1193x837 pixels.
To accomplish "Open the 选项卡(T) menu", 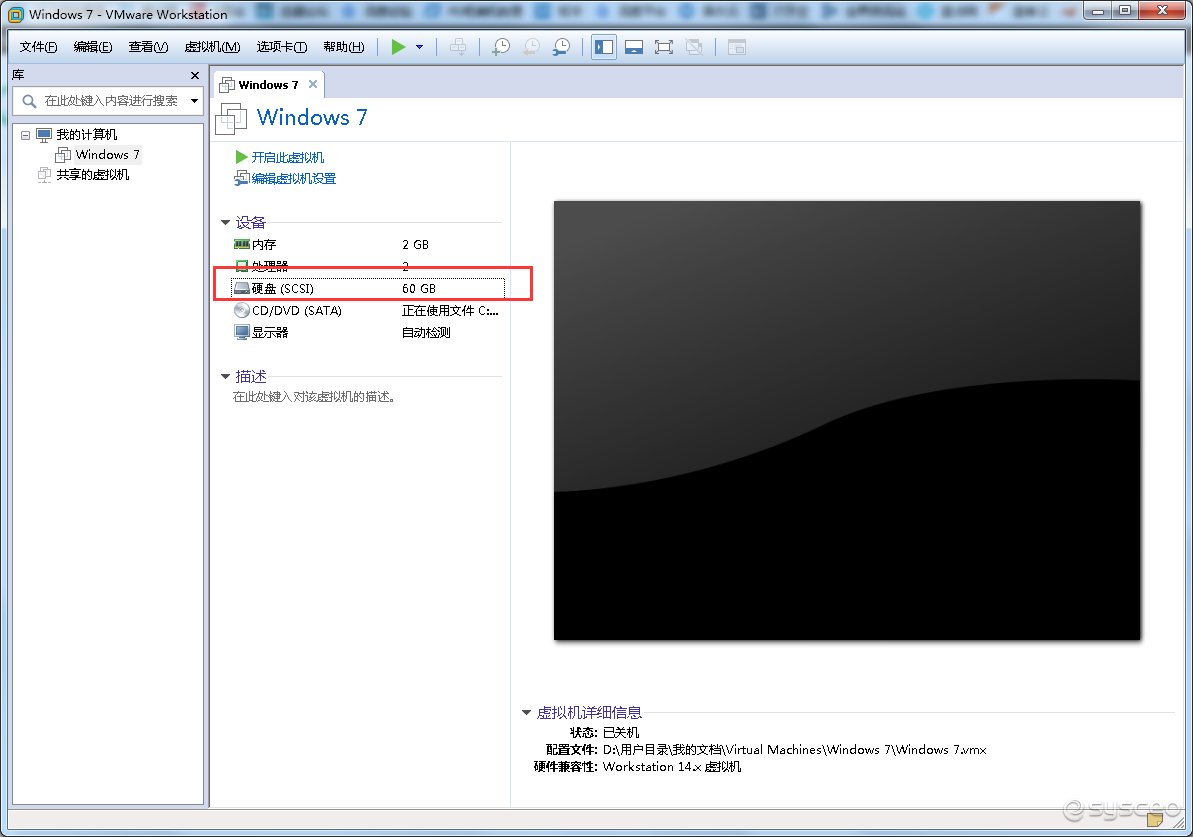I will [282, 47].
